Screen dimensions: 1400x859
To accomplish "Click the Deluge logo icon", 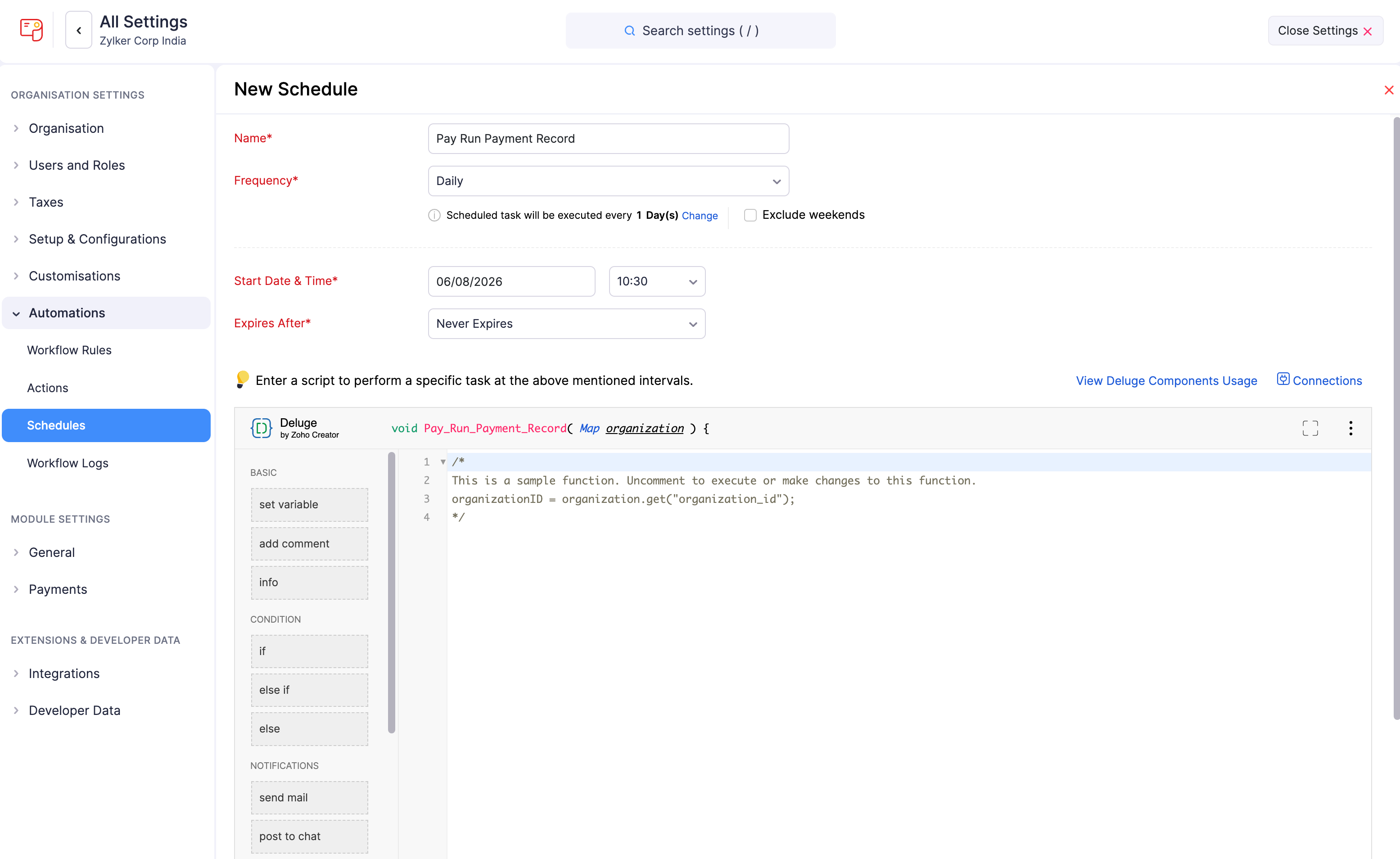I will pos(262,428).
